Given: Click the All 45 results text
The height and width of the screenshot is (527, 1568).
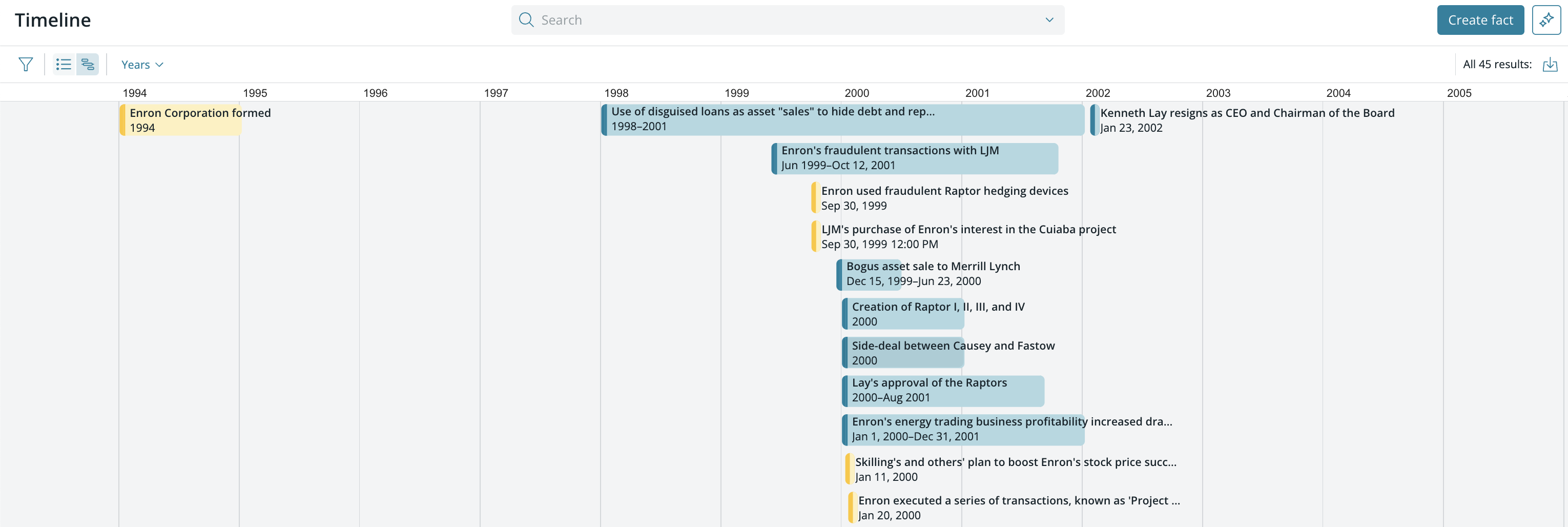Looking at the screenshot, I should pos(1497,65).
